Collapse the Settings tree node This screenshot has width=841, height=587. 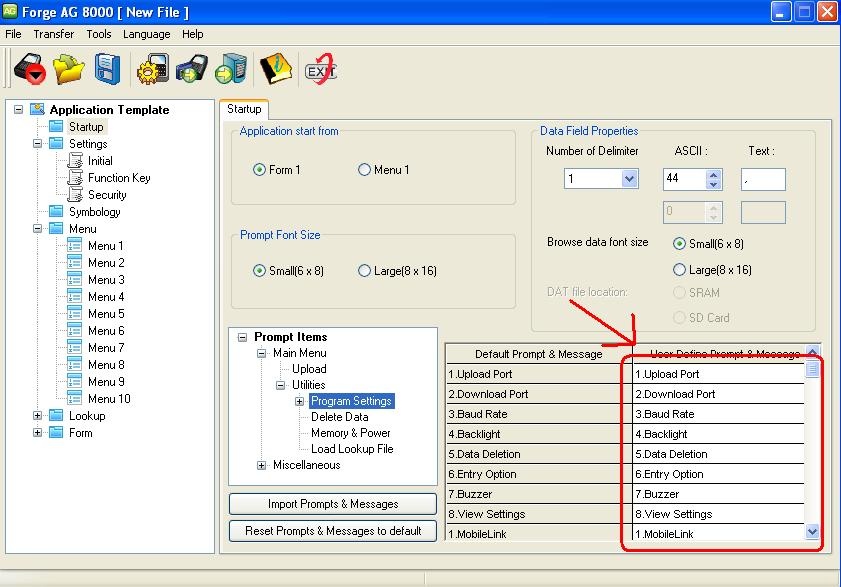38,143
